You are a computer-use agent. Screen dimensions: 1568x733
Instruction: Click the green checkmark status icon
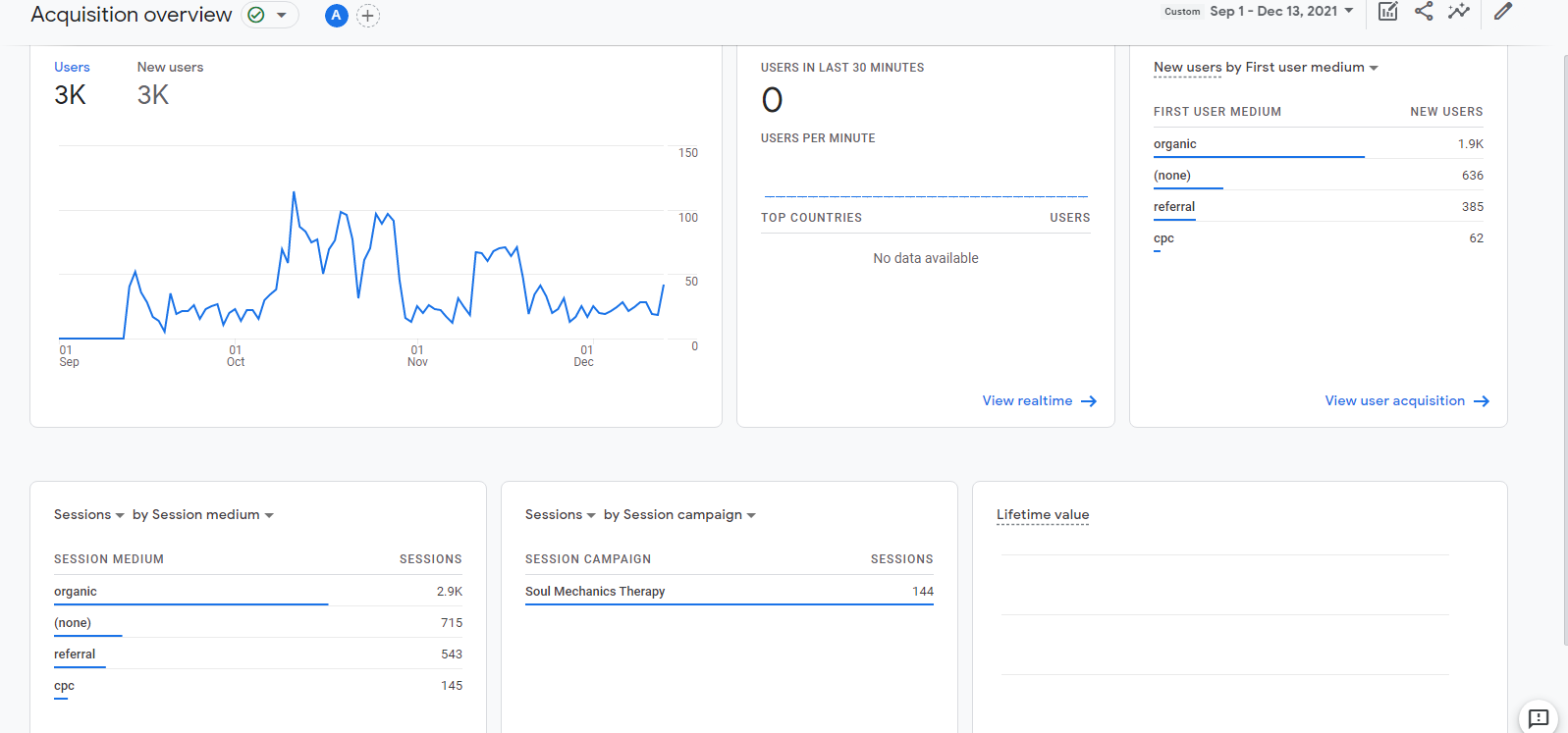256,15
